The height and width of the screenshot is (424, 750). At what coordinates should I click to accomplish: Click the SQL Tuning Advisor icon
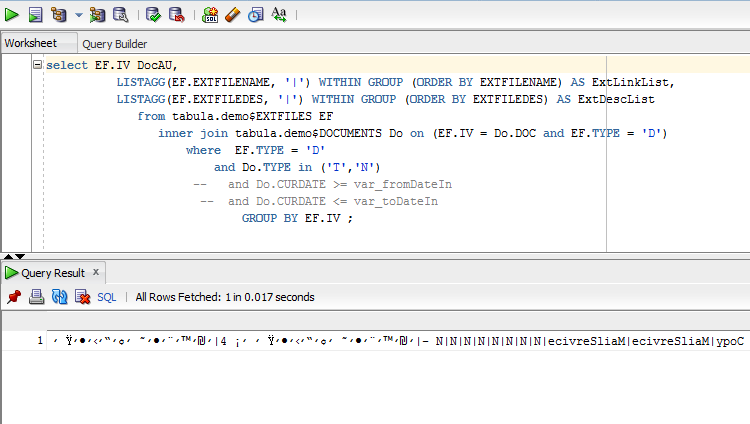pos(120,14)
